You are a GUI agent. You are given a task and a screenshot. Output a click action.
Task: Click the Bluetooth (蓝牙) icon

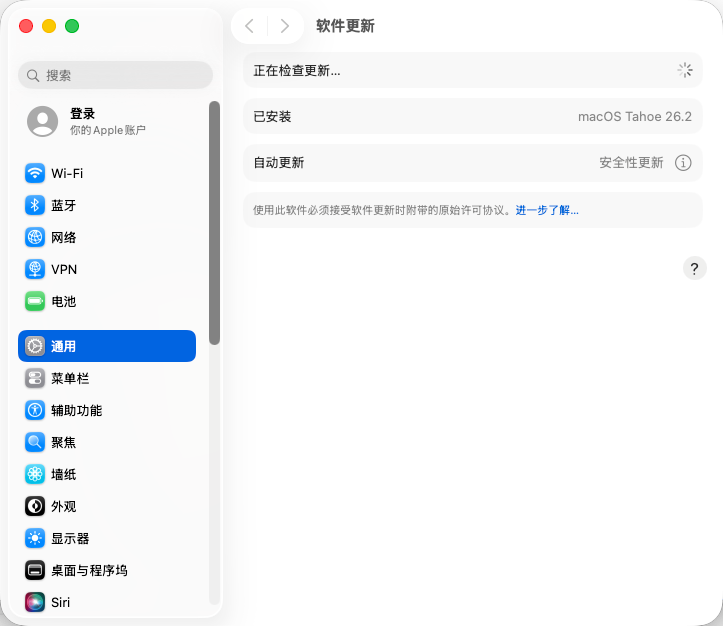click(x=35, y=205)
